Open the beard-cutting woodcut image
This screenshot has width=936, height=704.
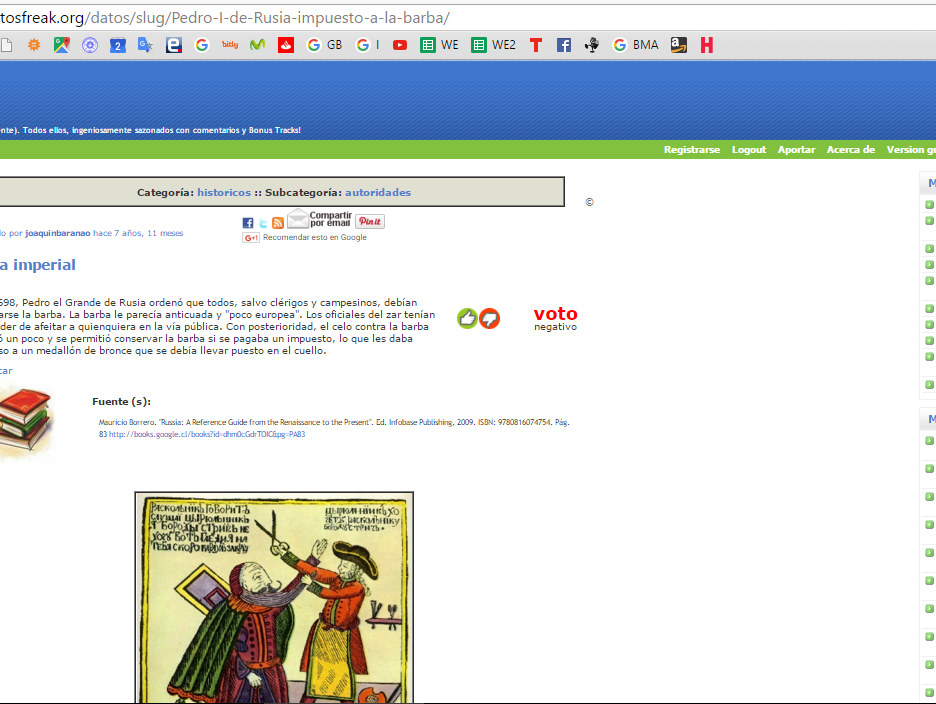click(x=274, y=598)
